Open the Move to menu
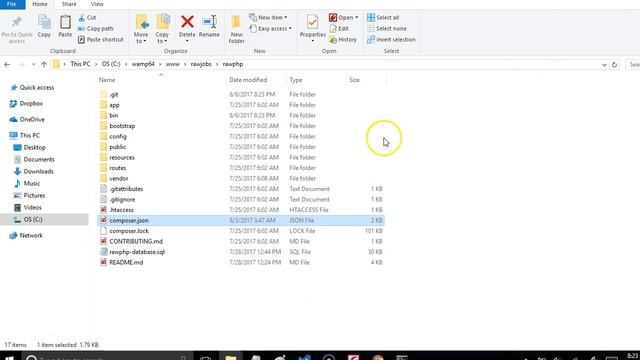The width and height of the screenshot is (640, 360). pyautogui.click(x=141, y=29)
